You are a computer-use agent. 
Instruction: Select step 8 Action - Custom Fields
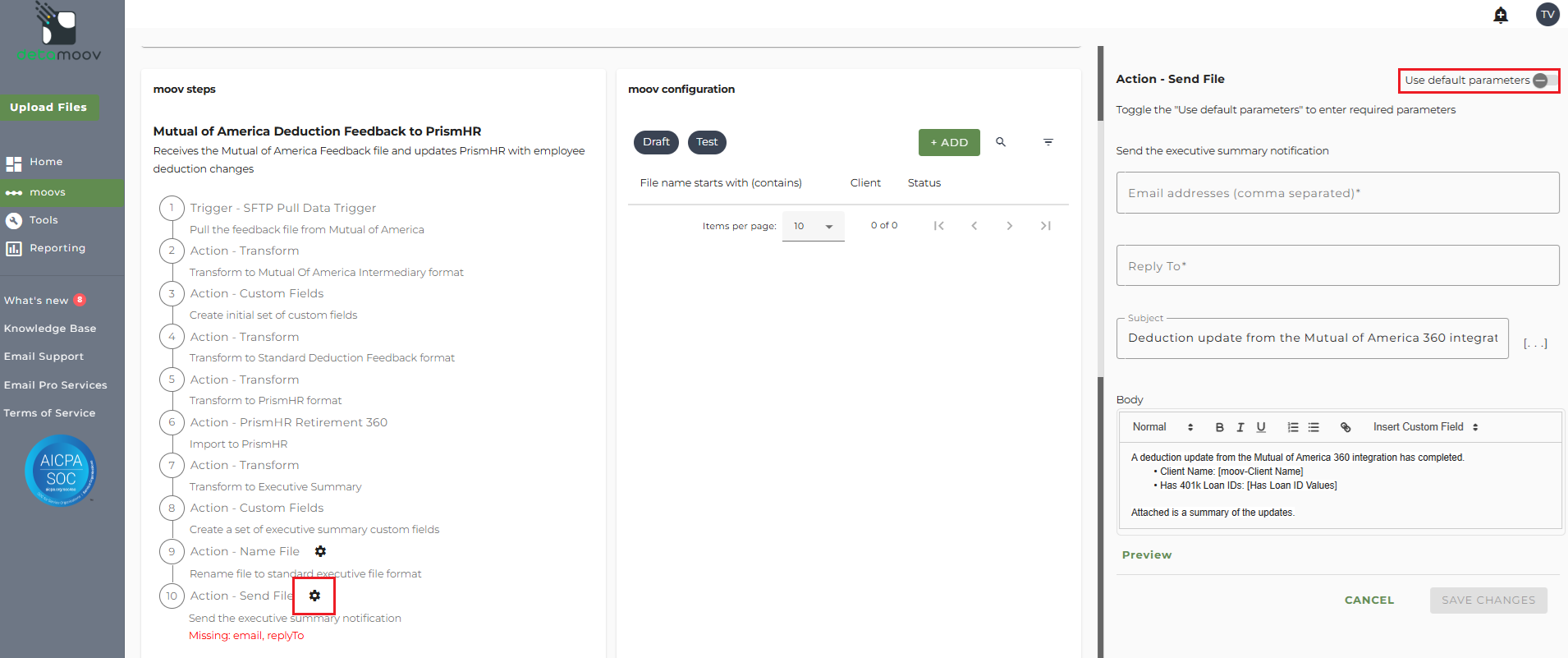click(x=257, y=508)
